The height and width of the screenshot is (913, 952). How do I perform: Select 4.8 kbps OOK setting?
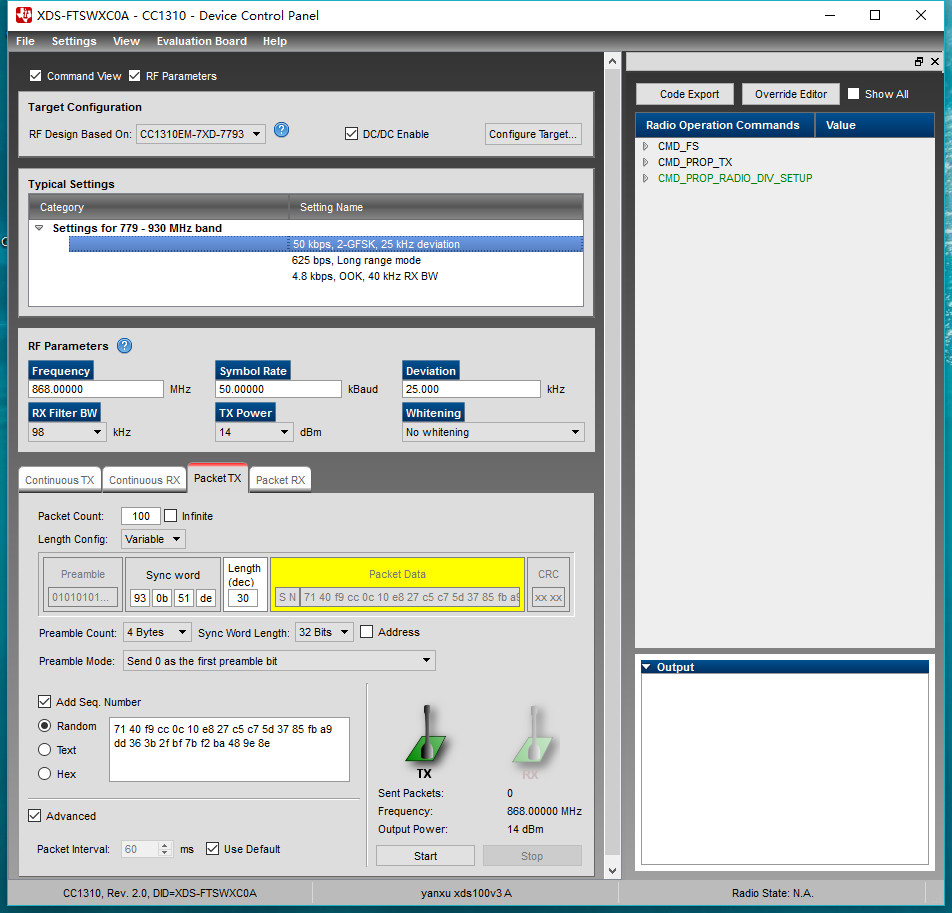click(364, 276)
